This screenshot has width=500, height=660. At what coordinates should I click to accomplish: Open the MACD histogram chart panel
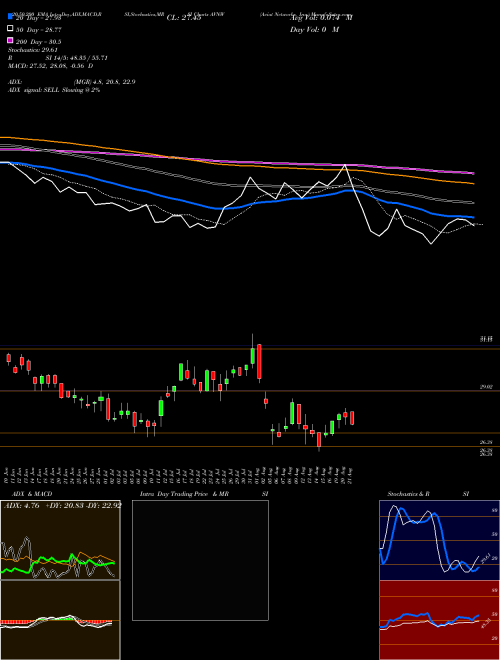point(60,620)
